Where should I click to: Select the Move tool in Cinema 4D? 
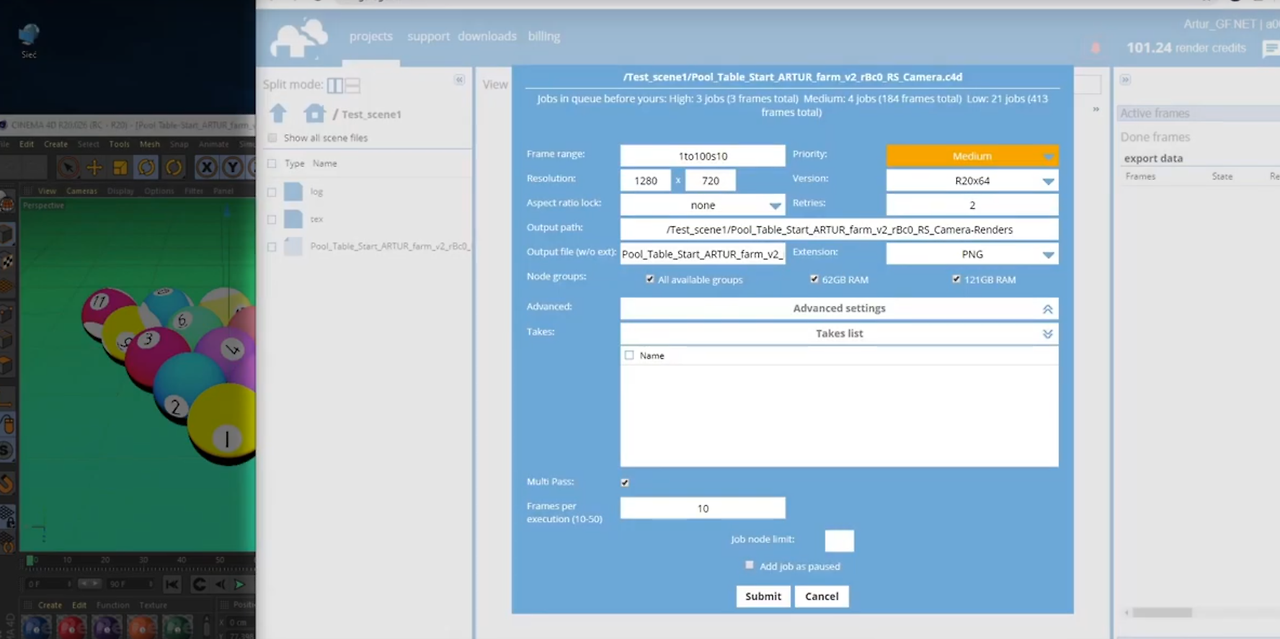click(x=94, y=168)
